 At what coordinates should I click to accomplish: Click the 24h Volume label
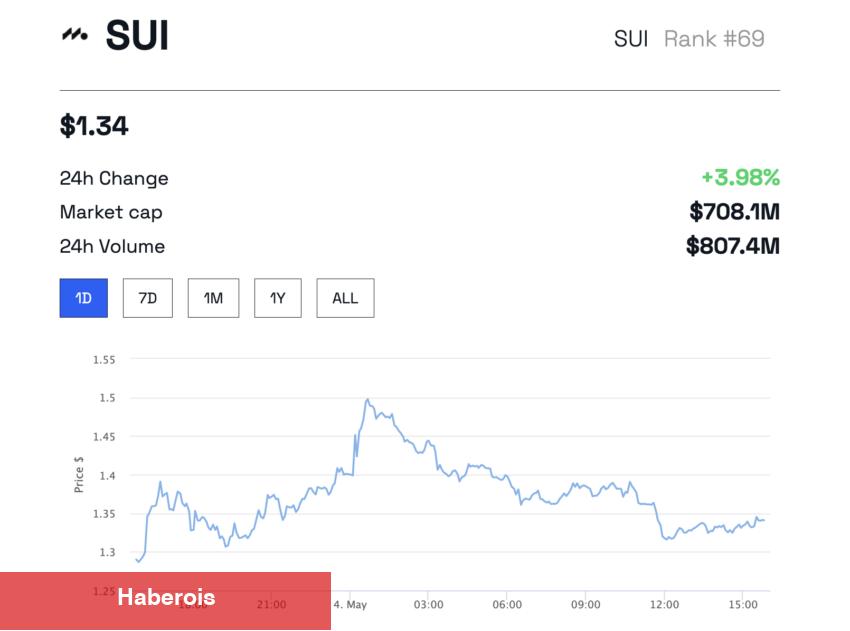coord(112,246)
